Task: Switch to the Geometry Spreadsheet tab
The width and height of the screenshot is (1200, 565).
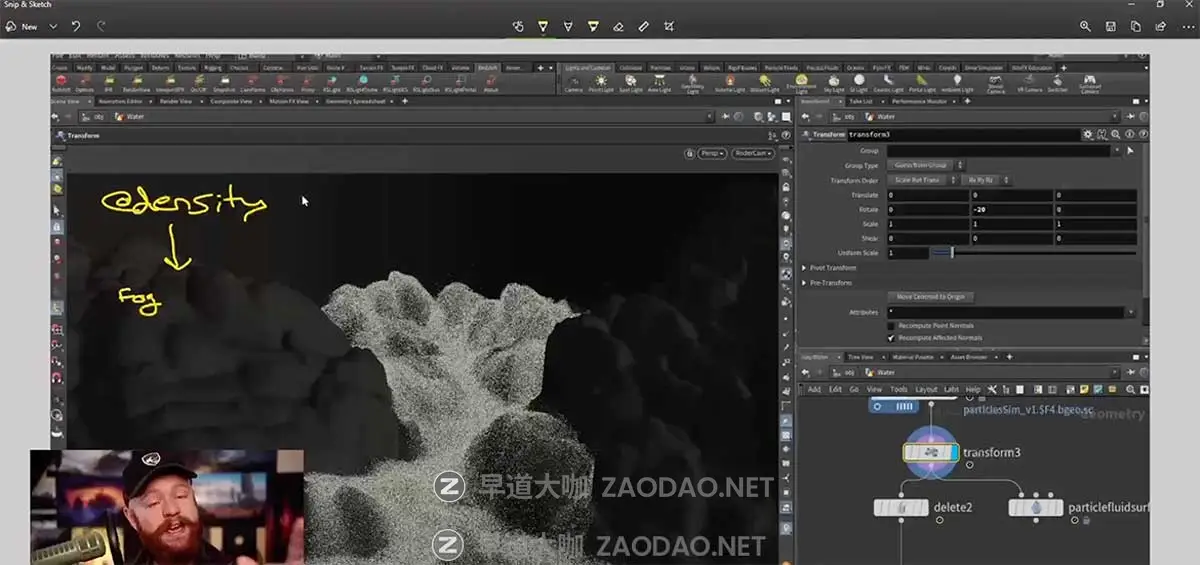Action: [x=355, y=101]
